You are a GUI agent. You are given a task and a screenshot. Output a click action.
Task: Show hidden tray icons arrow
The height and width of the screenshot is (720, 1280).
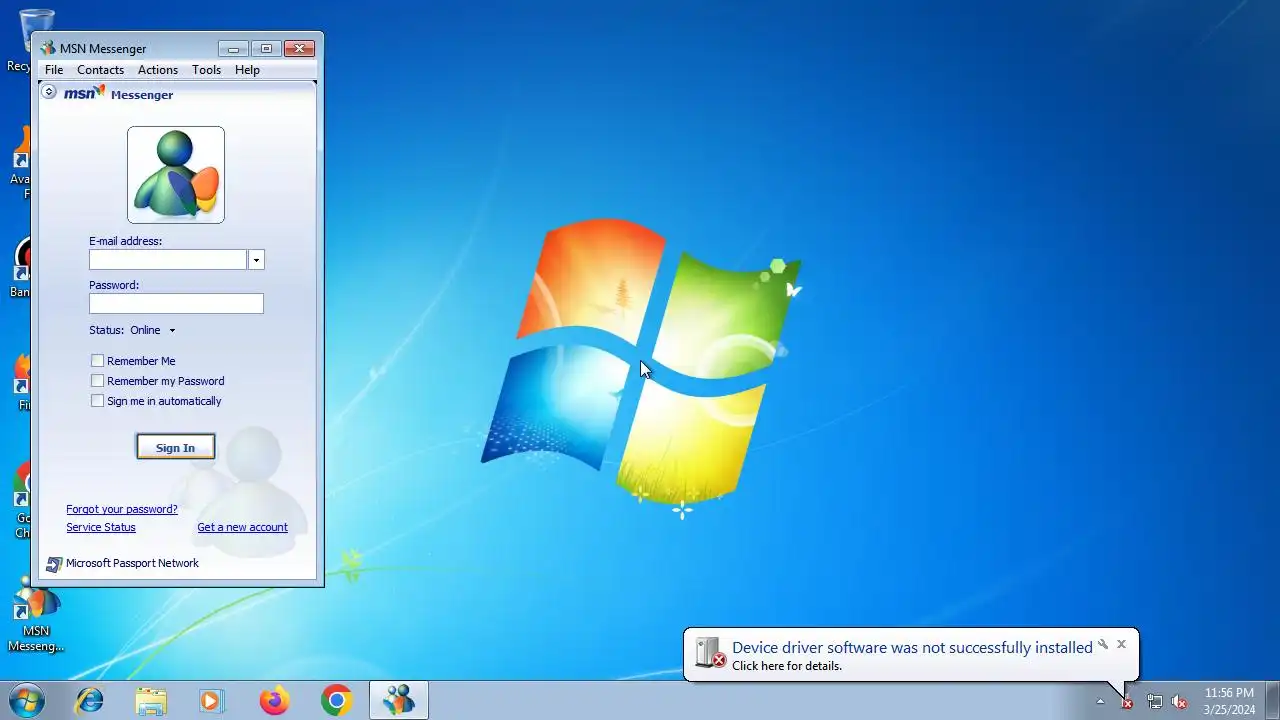pyautogui.click(x=1100, y=701)
